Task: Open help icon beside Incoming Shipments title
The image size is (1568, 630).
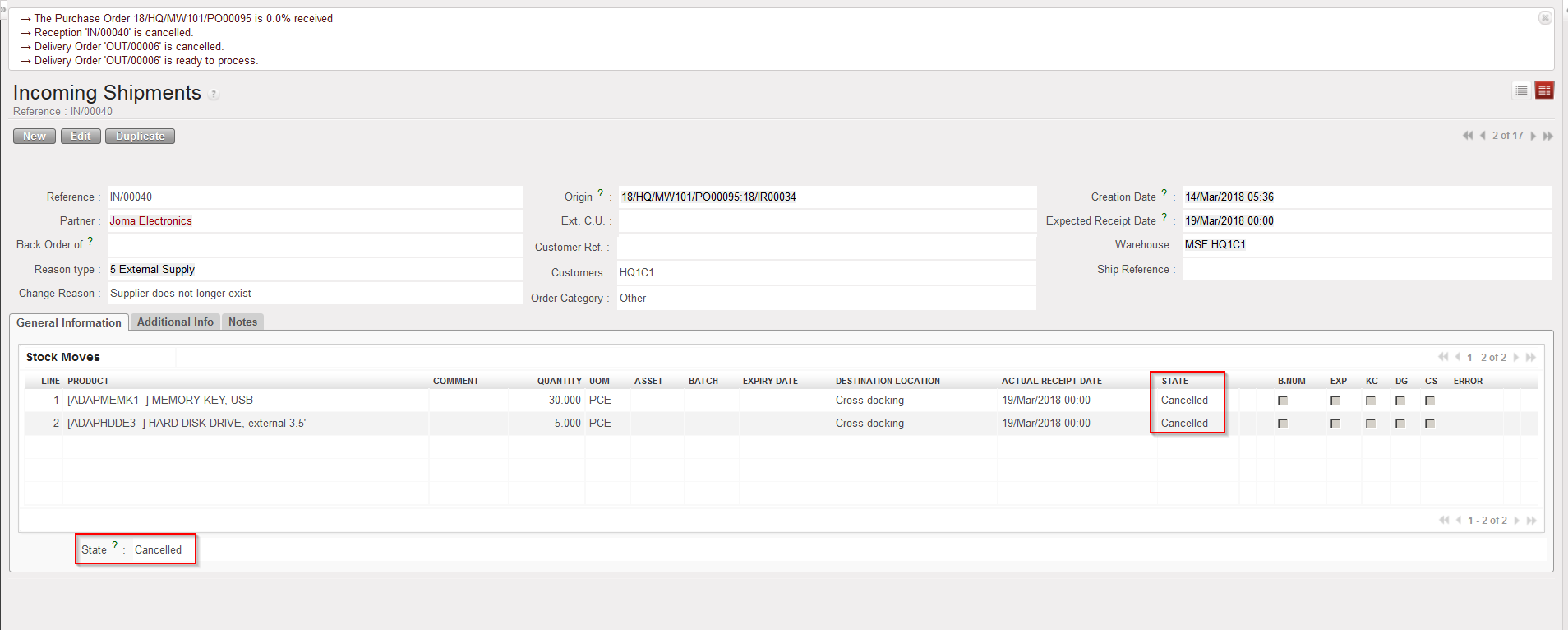Action: coord(214,95)
